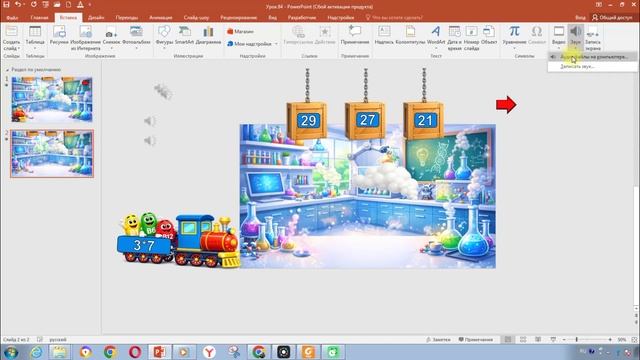Image resolution: width=640 pixels, height=360 pixels.
Task: Insert a chart (Диаграмма)
Action: (x=208, y=35)
